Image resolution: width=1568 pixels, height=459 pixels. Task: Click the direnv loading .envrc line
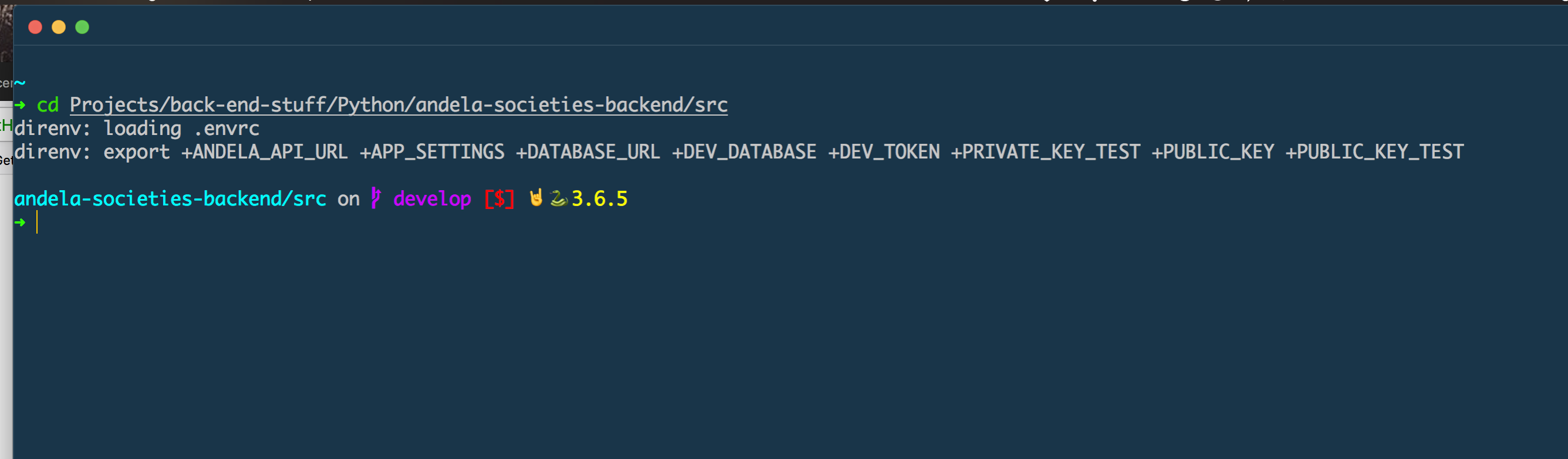137,129
